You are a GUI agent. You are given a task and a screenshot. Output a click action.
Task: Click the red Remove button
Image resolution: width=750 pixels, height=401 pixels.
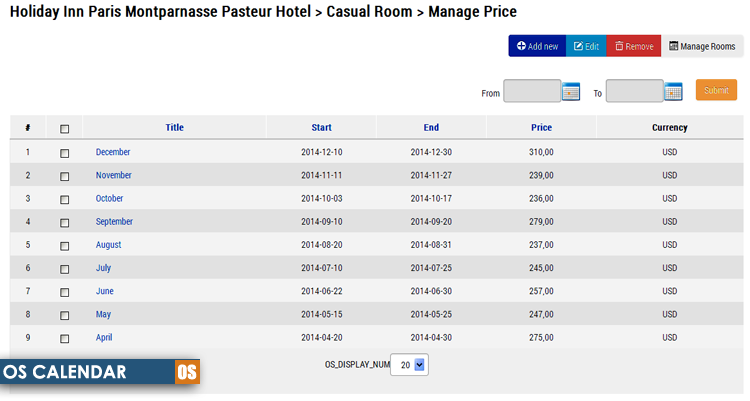tap(634, 46)
